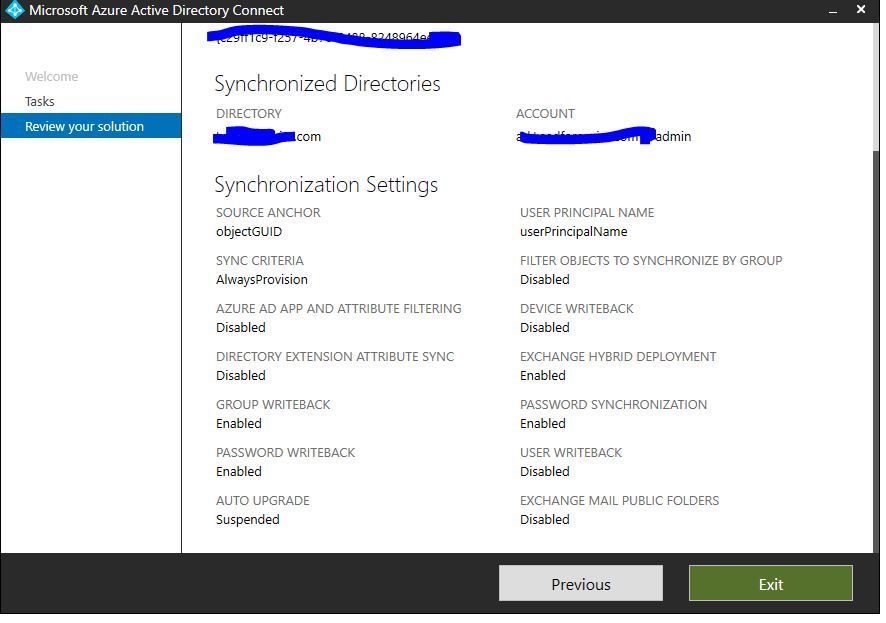Click Enabled under Password Writeback

point(238,472)
